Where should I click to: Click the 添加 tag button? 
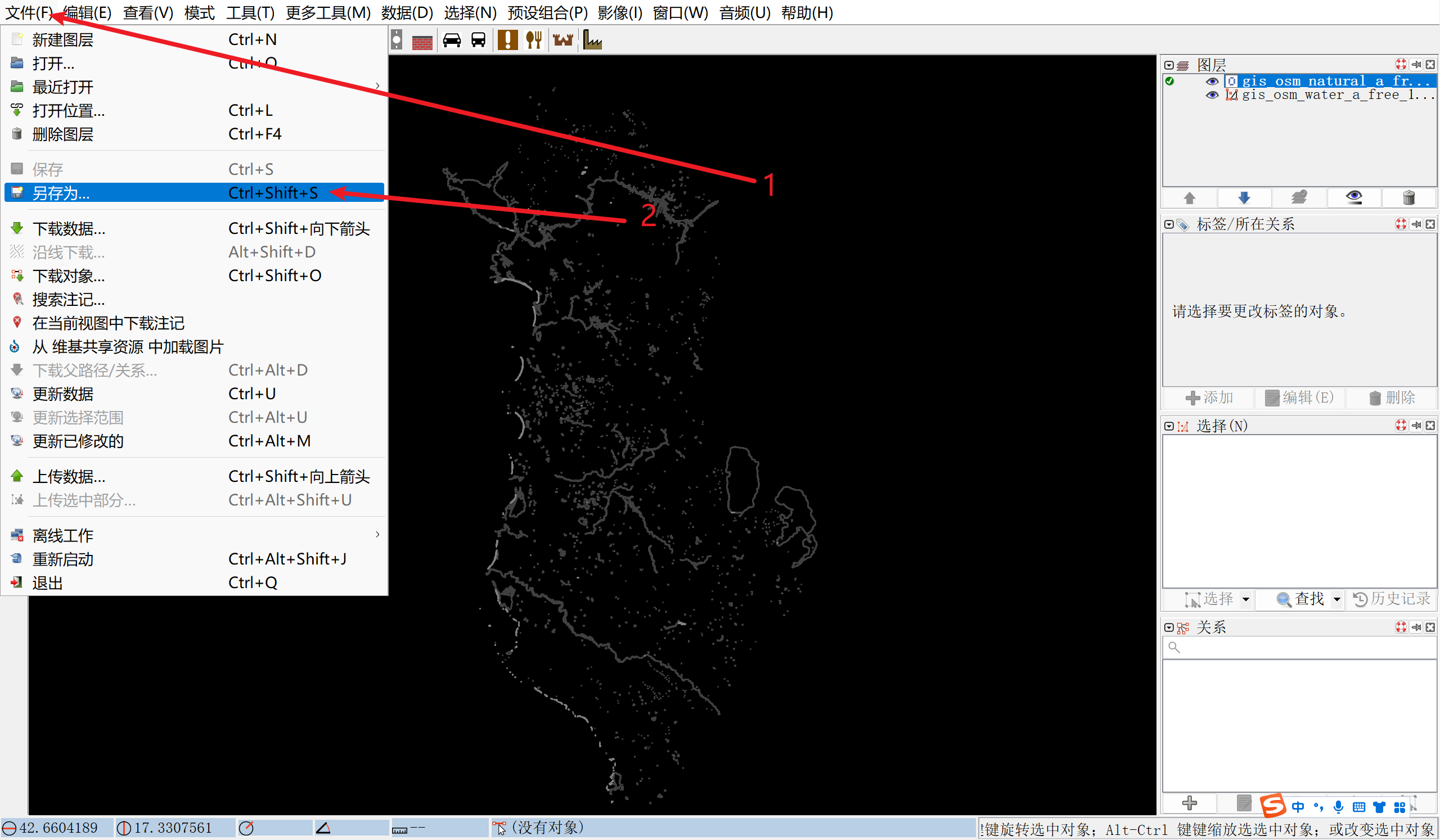[x=1209, y=398]
